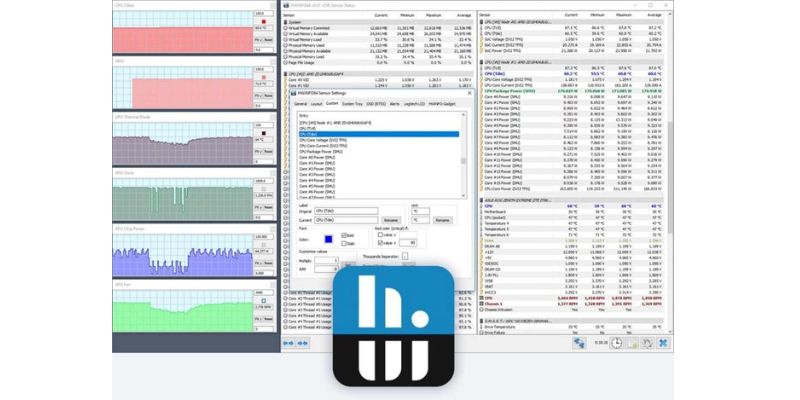Click Page File Usage sensor row
The width and height of the screenshot is (800, 400).
click(x=379, y=63)
